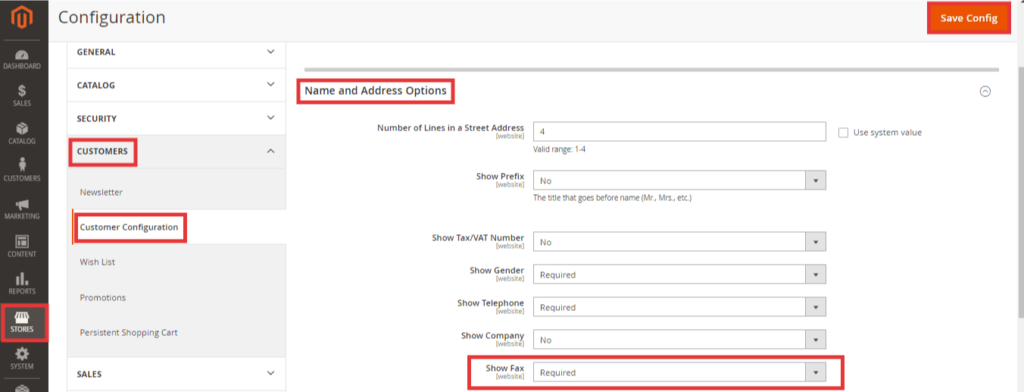Collapse the CUSTOMERS configuration group

point(176,152)
